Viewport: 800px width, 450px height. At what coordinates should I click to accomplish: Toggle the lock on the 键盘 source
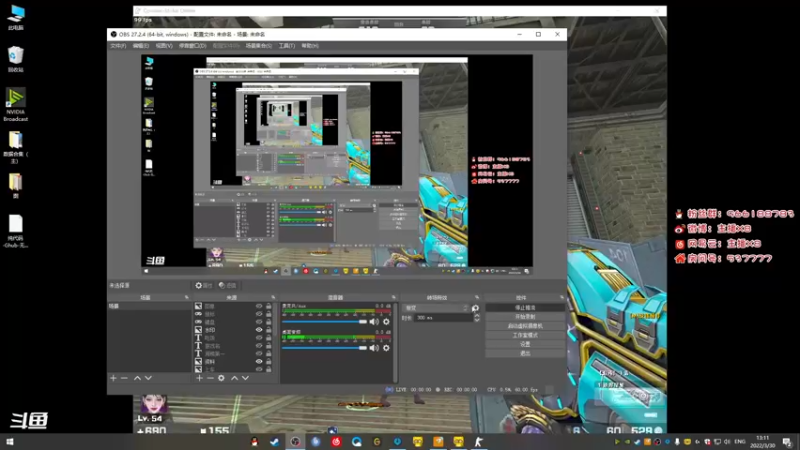pos(269,322)
